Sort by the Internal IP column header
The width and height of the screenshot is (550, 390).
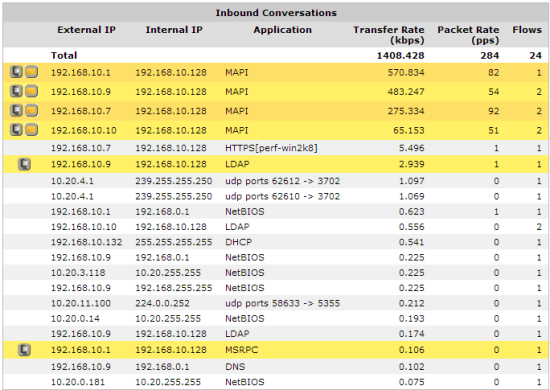coord(174,30)
